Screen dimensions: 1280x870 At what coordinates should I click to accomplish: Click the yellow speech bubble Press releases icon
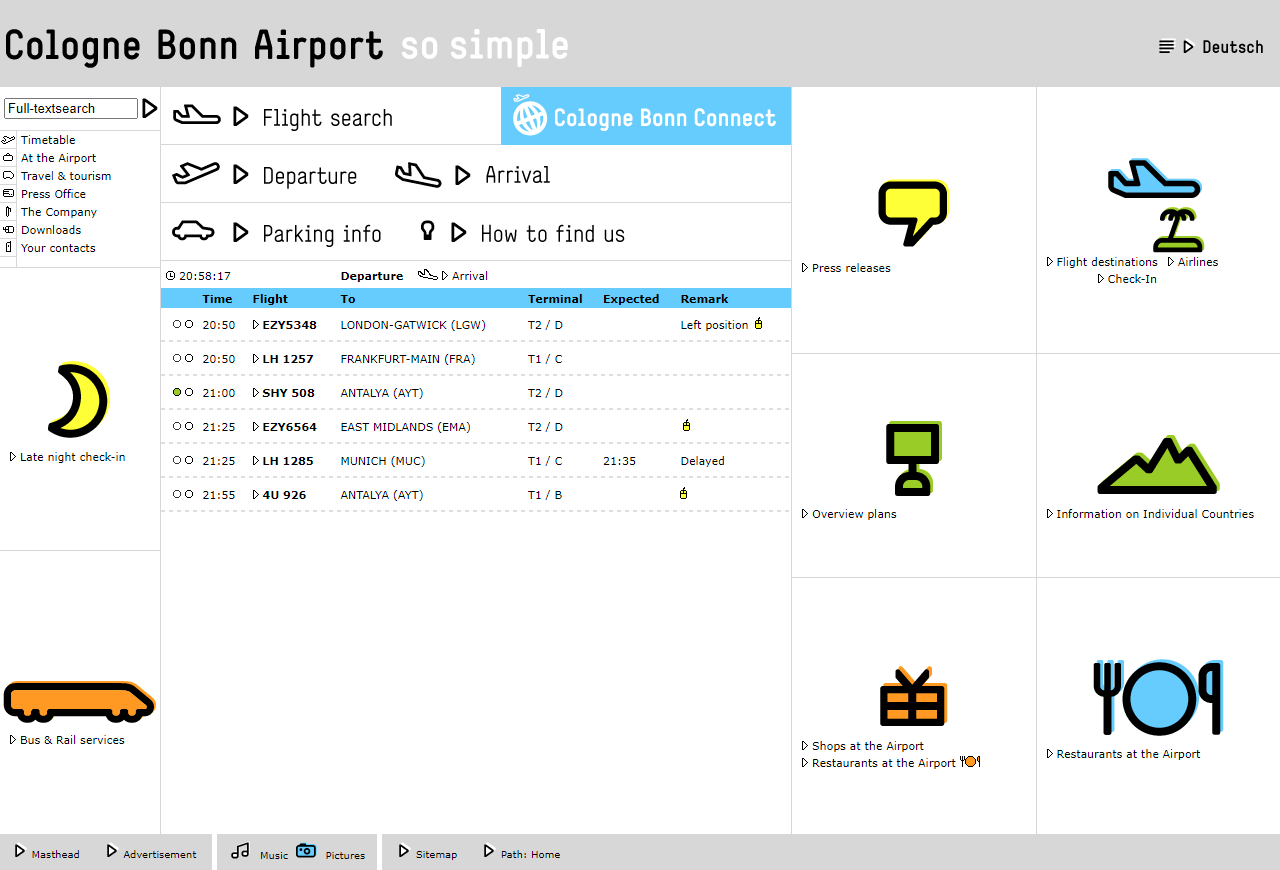(x=913, y=213)
